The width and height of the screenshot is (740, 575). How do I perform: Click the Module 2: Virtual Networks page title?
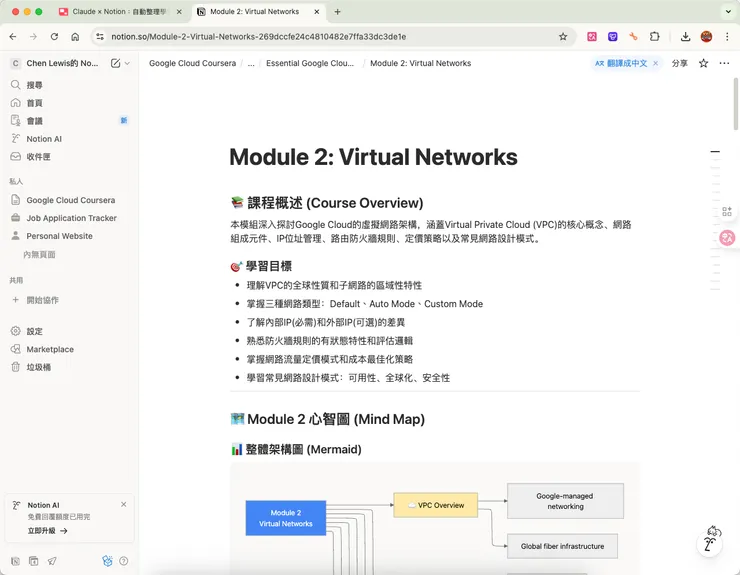373,157
